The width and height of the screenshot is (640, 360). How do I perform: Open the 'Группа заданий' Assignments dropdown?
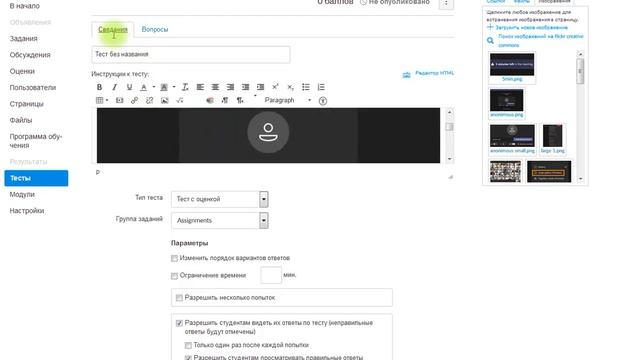[x=220, y=220]
